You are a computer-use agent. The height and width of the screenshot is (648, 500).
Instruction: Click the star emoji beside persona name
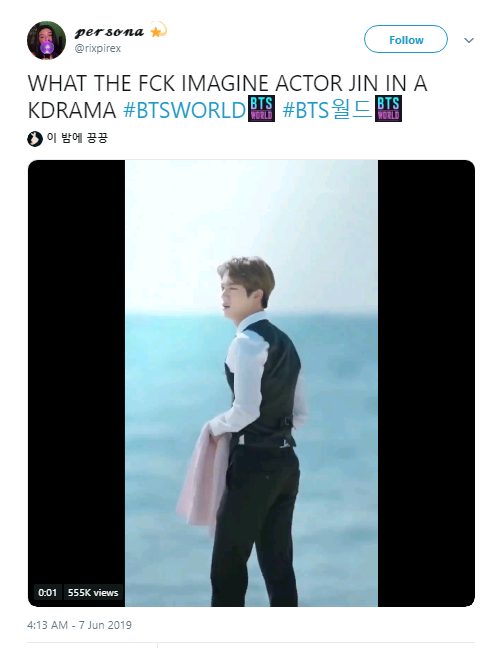[158, 30]
